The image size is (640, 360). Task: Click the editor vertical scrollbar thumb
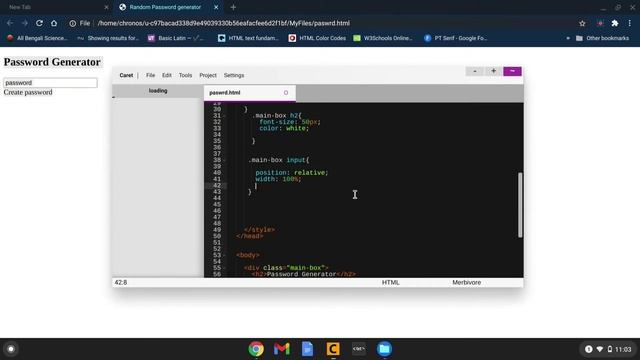pos(520,205)
